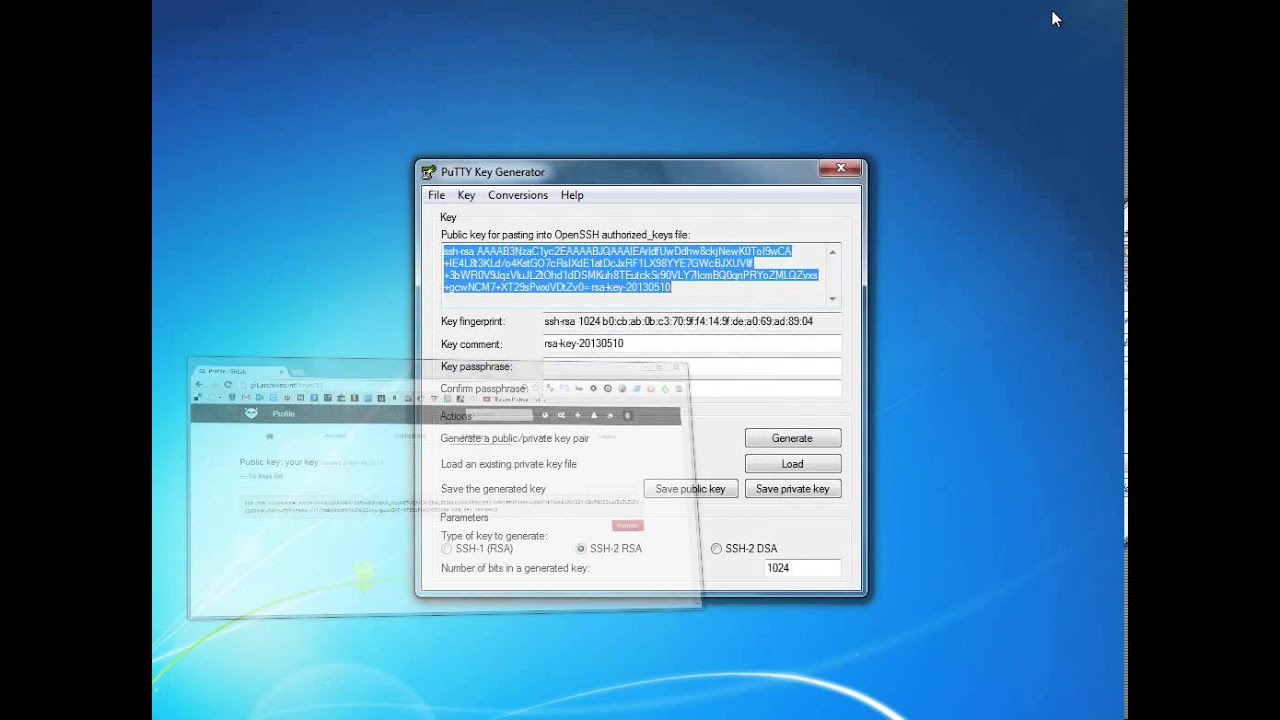Open the File menu in PuTTY Key Generator
The width and height of the screenshot is (1280, 720).
click(436, 195)
